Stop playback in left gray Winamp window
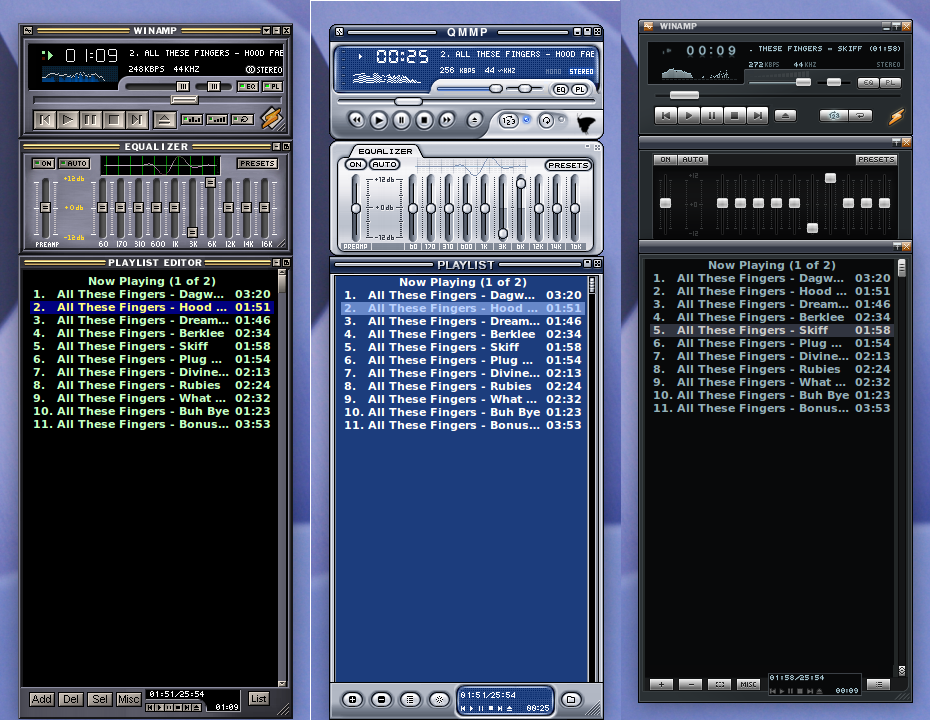 (x=113, y=120)
